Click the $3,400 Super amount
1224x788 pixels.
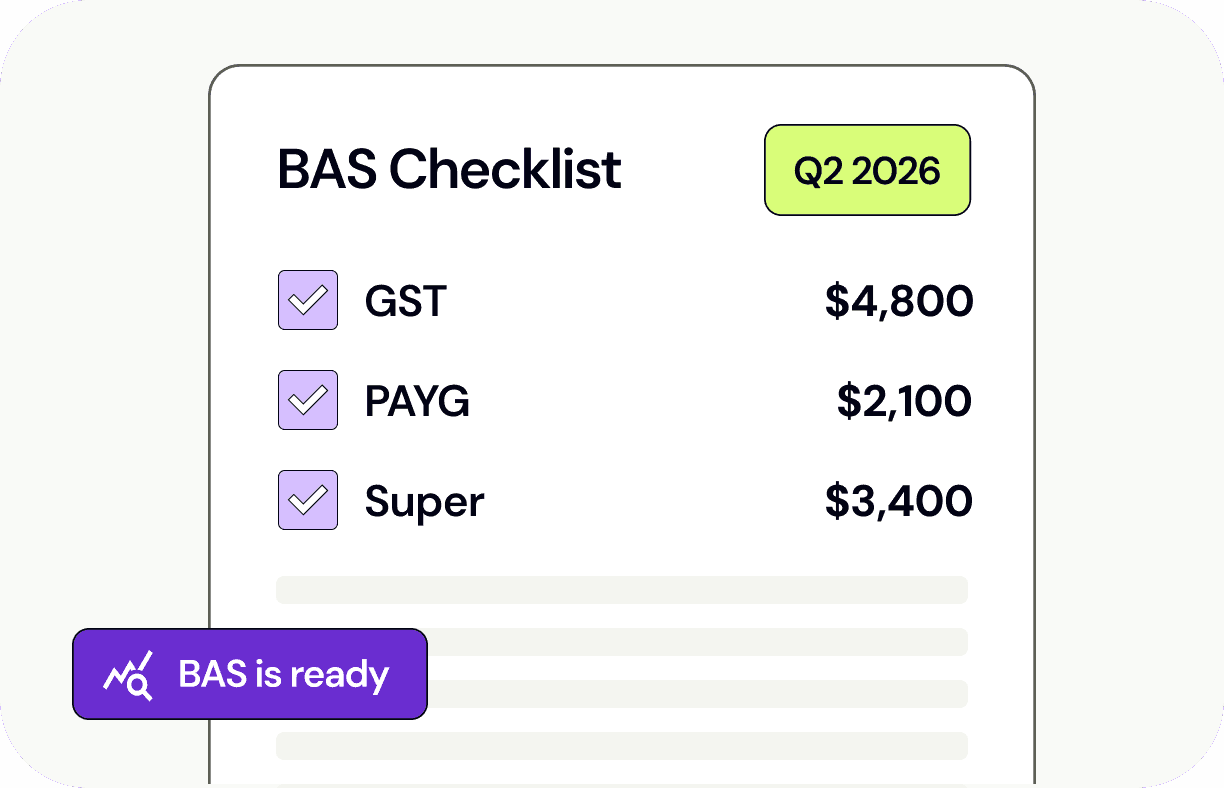pos(898,501)
